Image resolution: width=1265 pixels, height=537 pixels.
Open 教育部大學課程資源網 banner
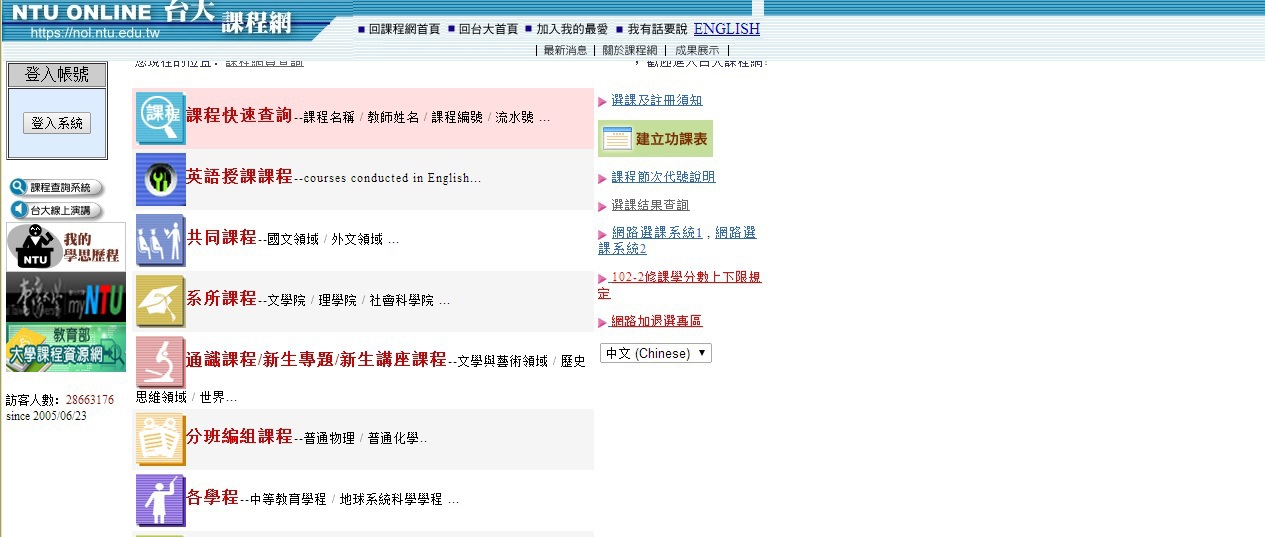click(x=66, y=348)
